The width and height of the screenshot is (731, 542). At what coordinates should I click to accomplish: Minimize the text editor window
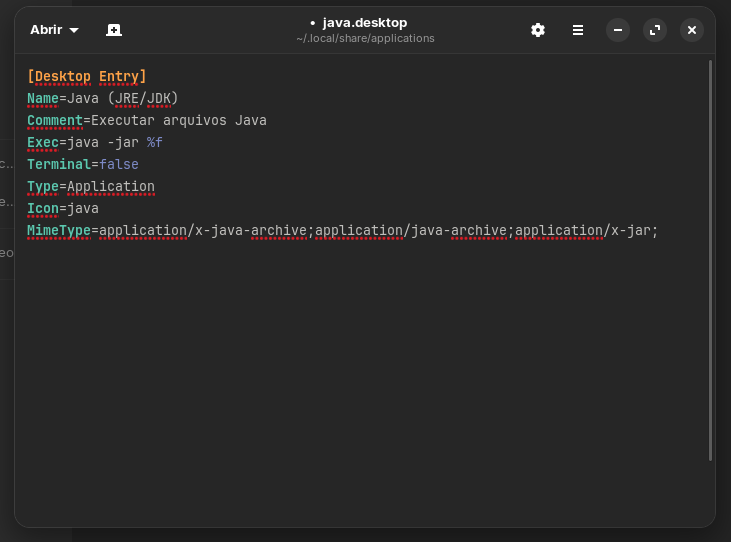(x=618, y=30)
